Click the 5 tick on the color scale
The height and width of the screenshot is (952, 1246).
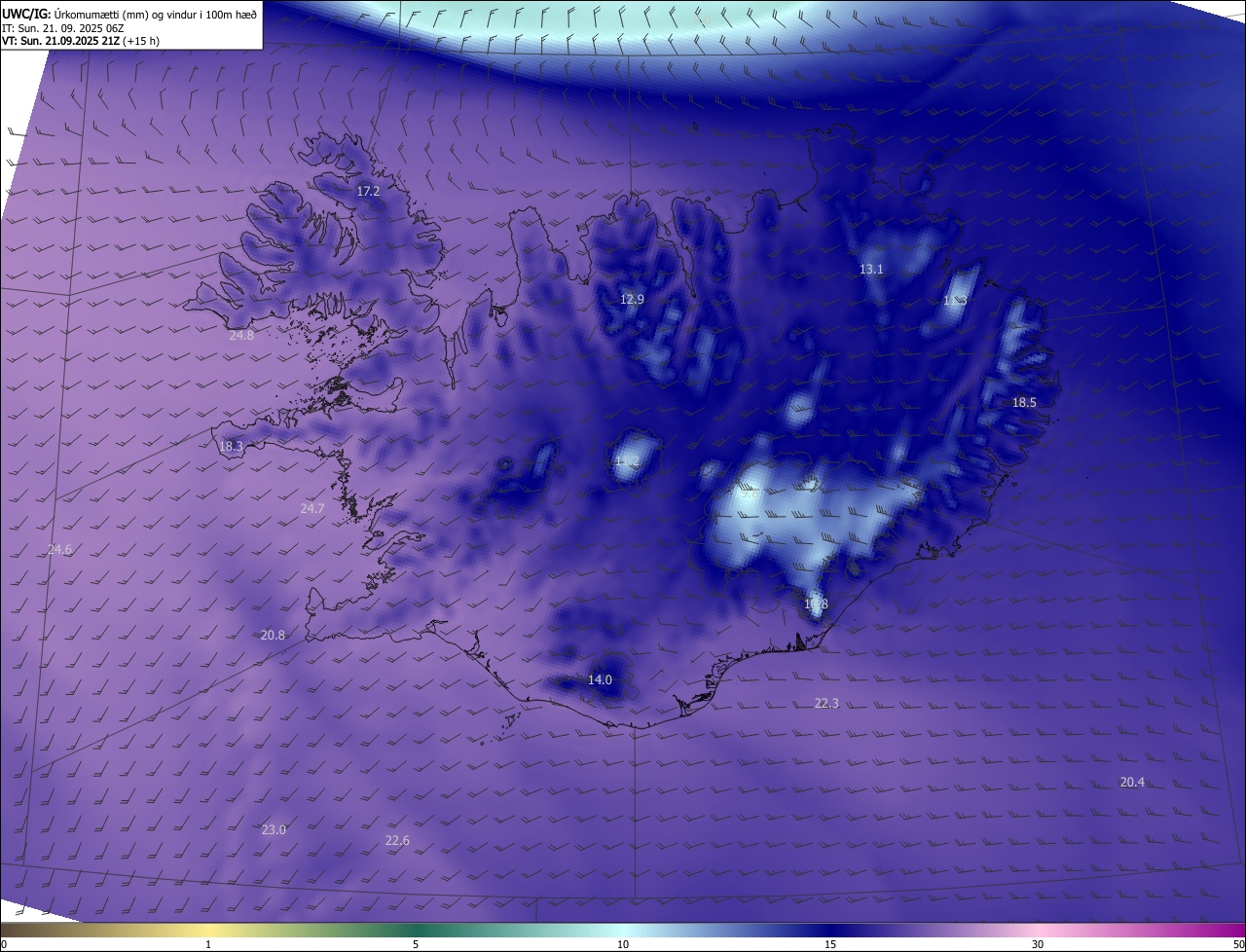[416, 944]
